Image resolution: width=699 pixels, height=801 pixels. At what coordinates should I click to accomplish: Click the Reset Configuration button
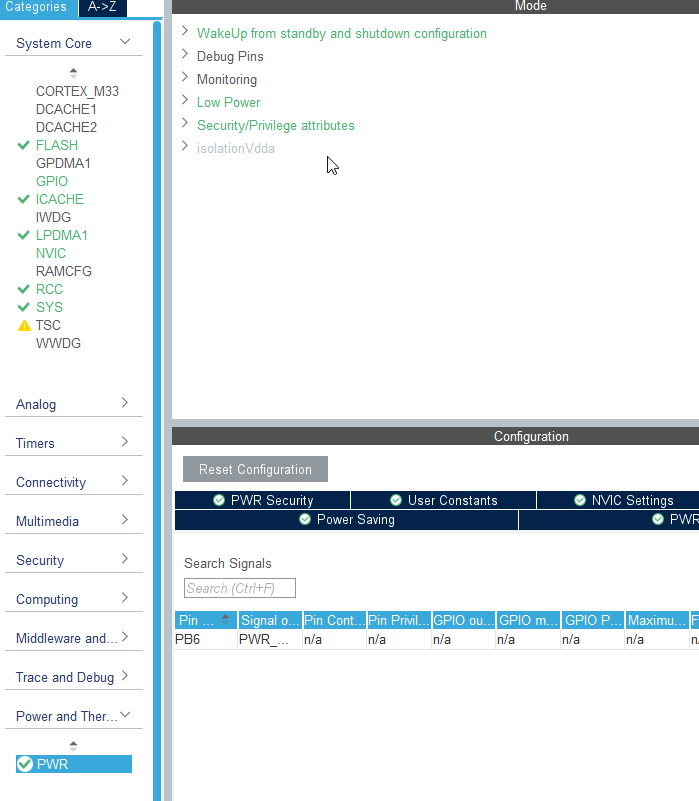255,469
